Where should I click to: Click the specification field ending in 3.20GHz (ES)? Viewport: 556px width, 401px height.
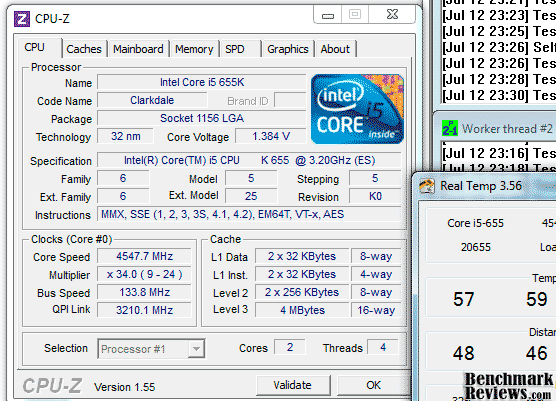click(249, 160)
